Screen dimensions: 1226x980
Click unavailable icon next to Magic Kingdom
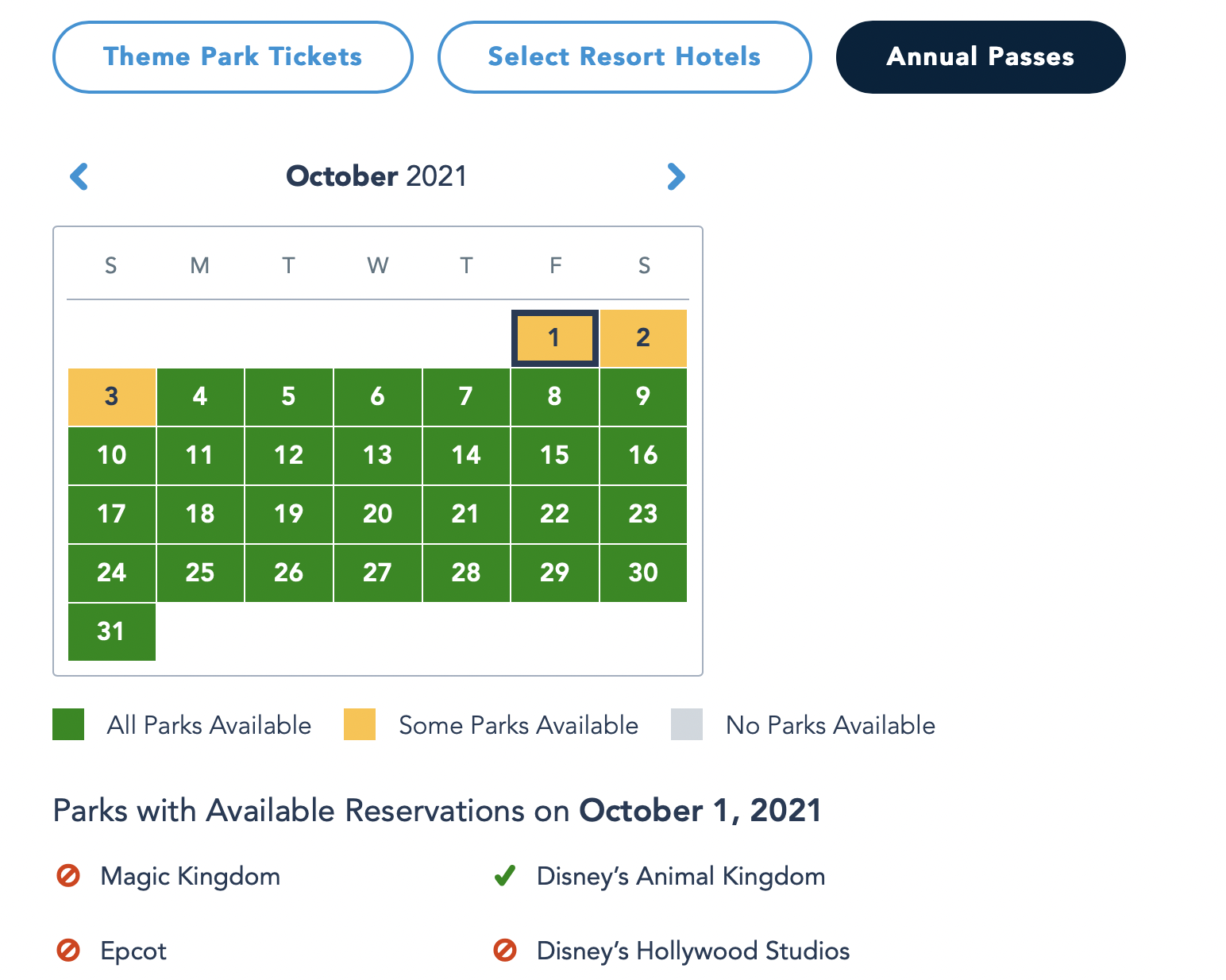[68, 876]
